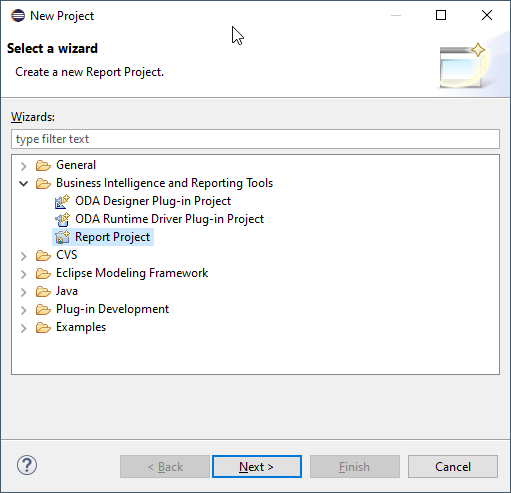Expand the Java category arrow
The width and height of the screenshot is (511, 493).
tap(24, 292)
